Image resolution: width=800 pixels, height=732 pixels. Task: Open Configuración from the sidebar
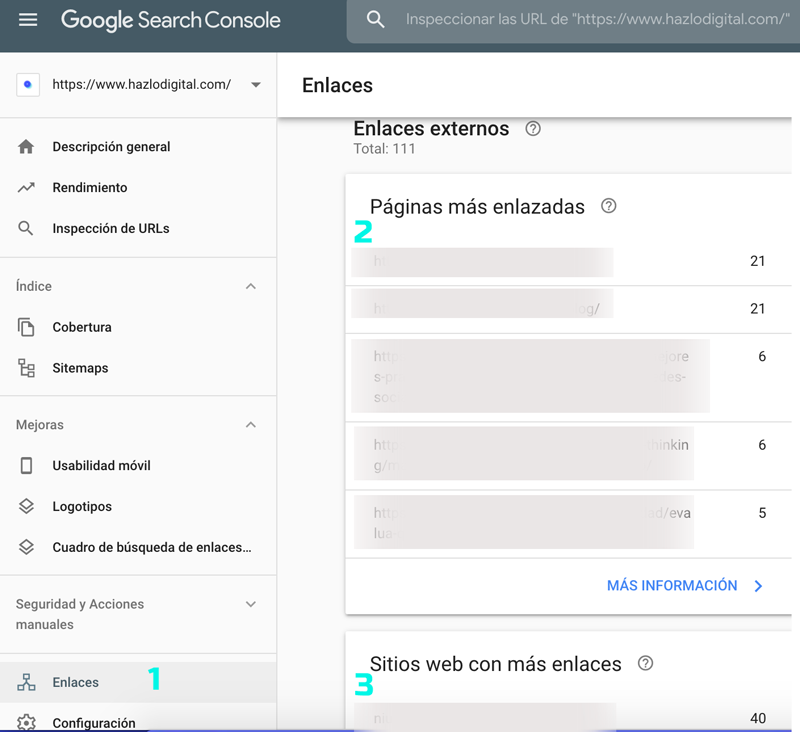point(93,722)
